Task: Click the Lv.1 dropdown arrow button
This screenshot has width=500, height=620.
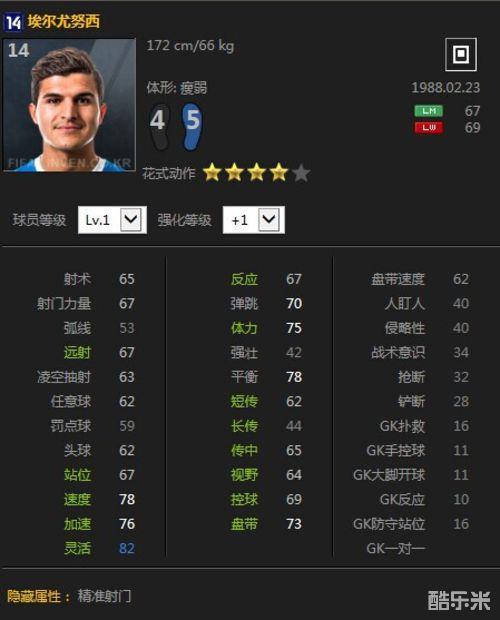Action: (131, 219)
